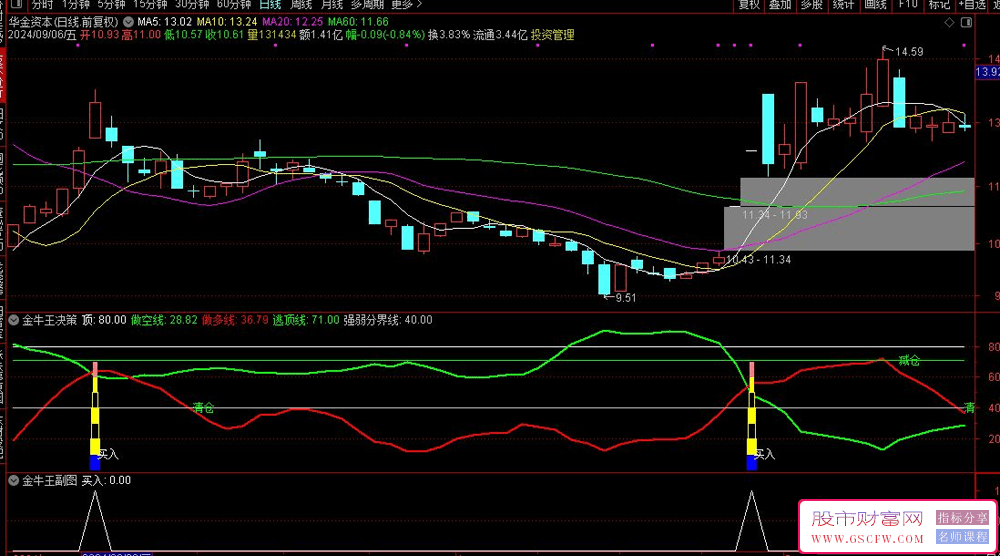Click the 2024/09/06/五 date text
This screenshot has height=556, width=1000.
click(42, 35)
